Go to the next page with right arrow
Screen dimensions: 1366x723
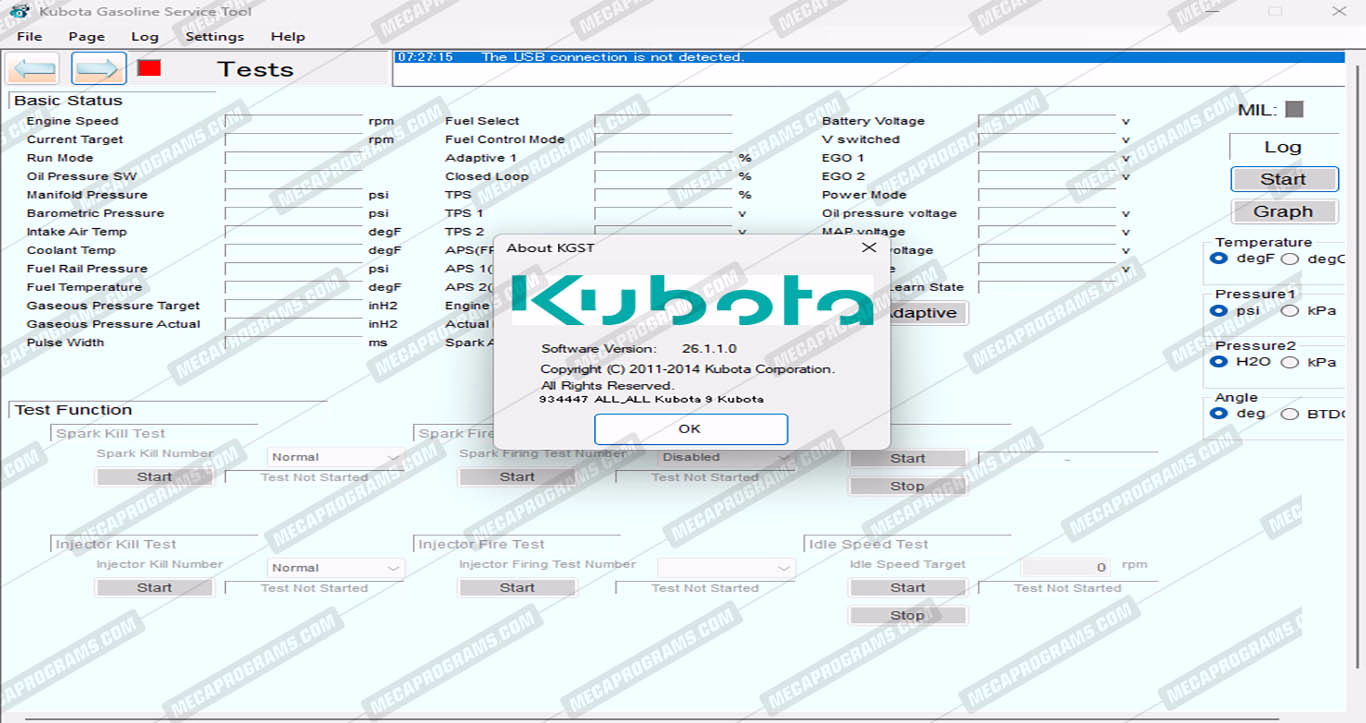coord(99,69)
